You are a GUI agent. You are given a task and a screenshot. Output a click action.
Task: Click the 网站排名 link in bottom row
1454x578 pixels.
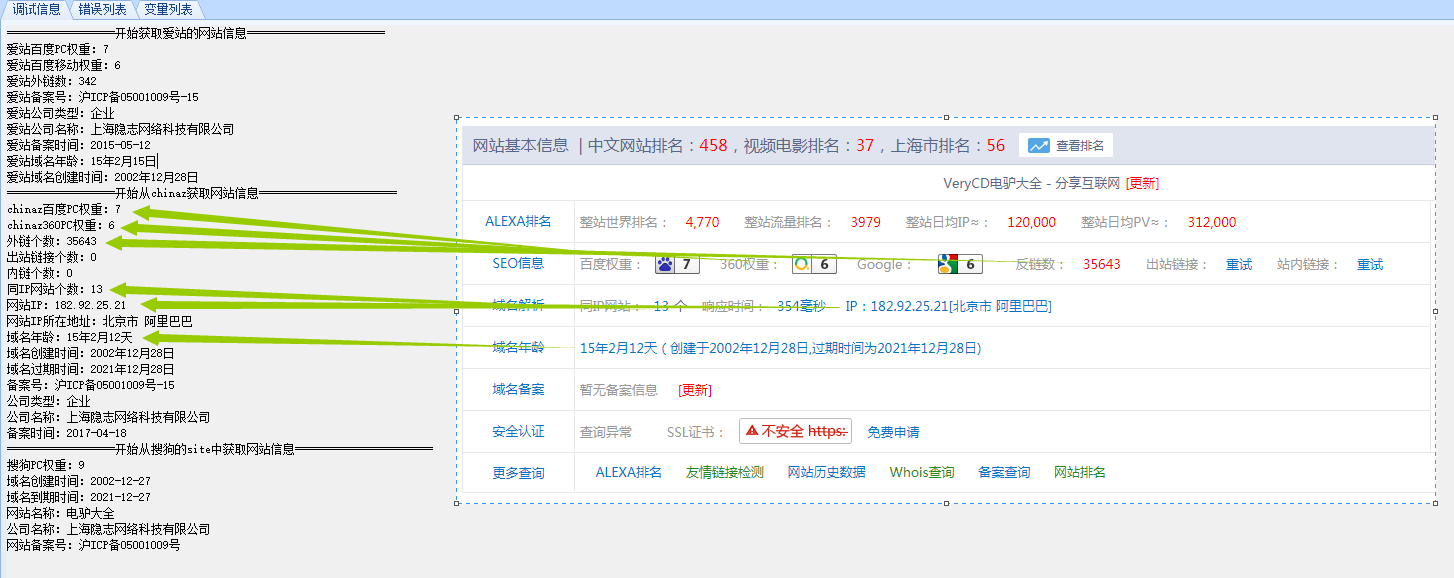(x=1080, y=472)
